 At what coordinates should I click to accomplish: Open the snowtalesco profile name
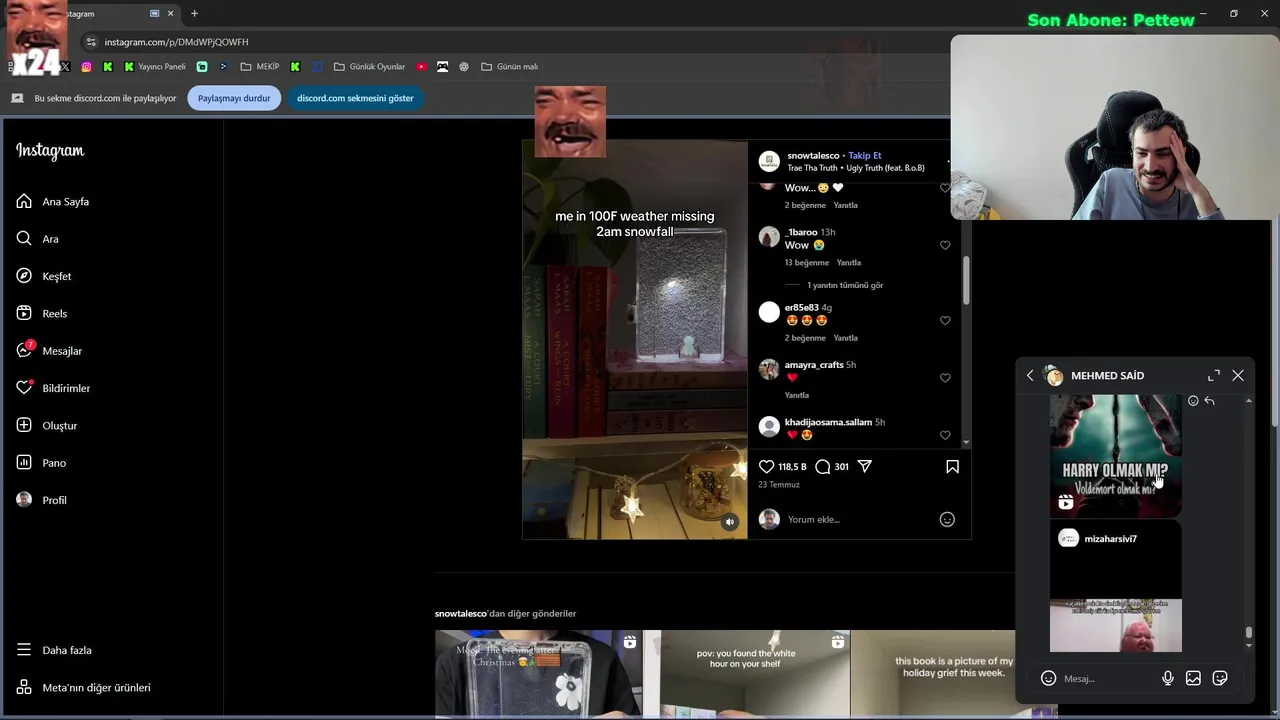click(813, 156)
